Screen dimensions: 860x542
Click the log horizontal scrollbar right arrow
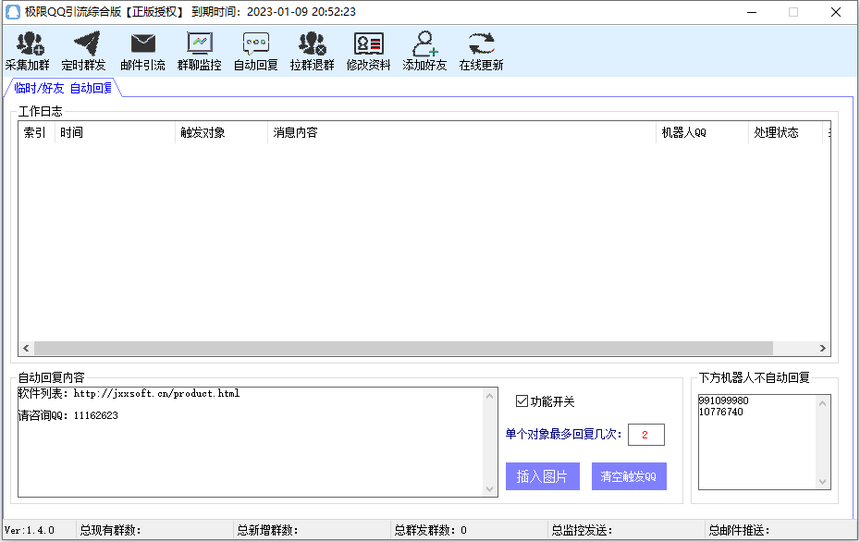823,348
